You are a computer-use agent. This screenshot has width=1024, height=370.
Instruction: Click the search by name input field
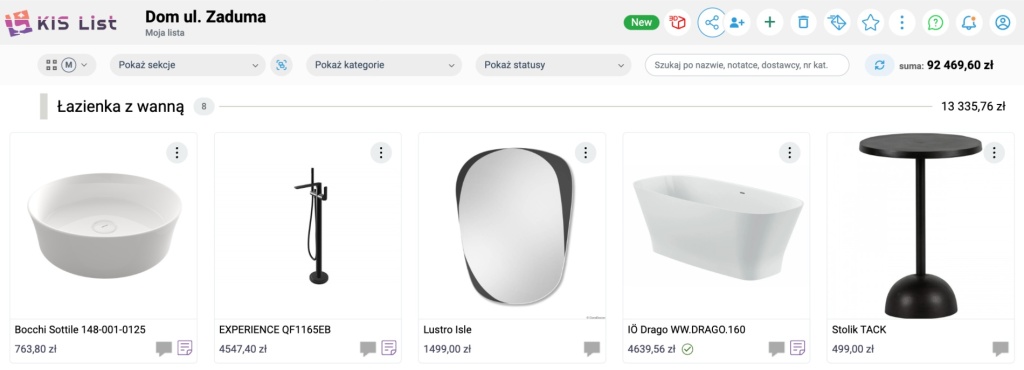(747, 65)
